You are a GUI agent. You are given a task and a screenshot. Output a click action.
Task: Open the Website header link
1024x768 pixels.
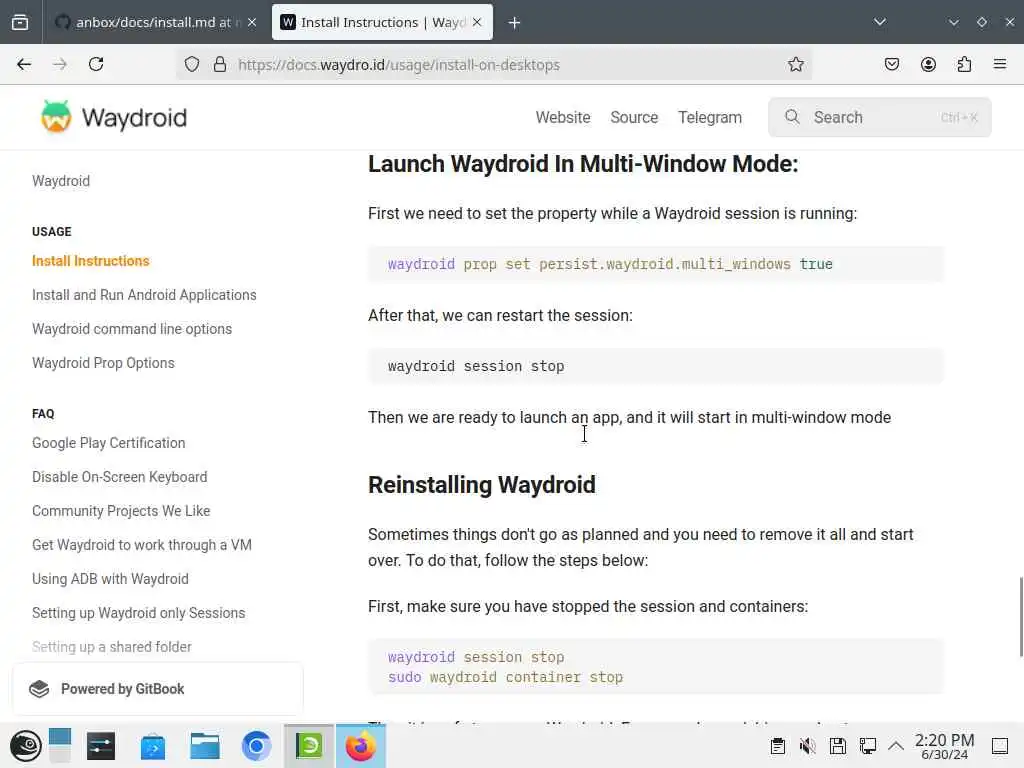pos(563,118)
